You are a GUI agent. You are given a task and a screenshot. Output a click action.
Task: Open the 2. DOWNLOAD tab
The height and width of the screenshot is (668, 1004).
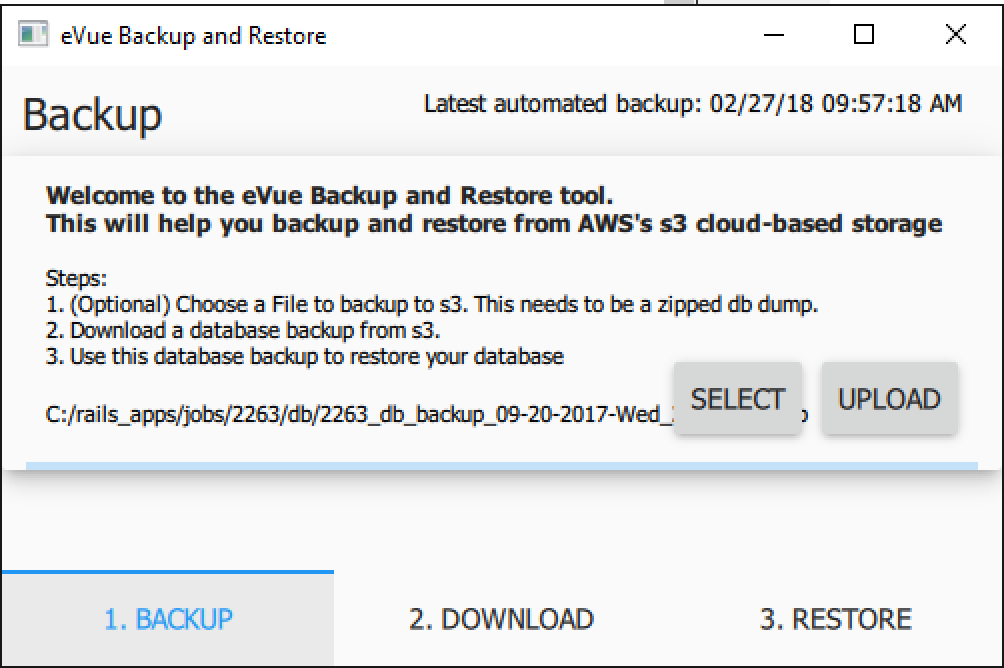coord(501,619)
